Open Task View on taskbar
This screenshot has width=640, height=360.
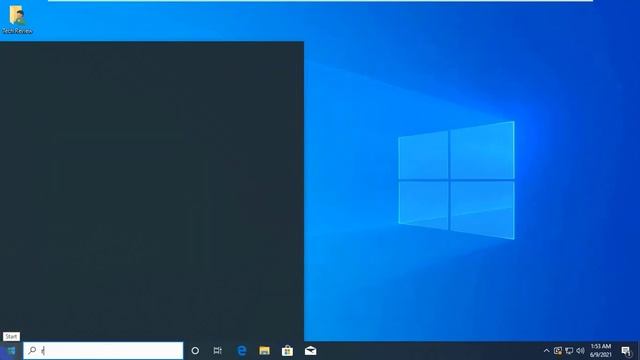tap(218, 351)
